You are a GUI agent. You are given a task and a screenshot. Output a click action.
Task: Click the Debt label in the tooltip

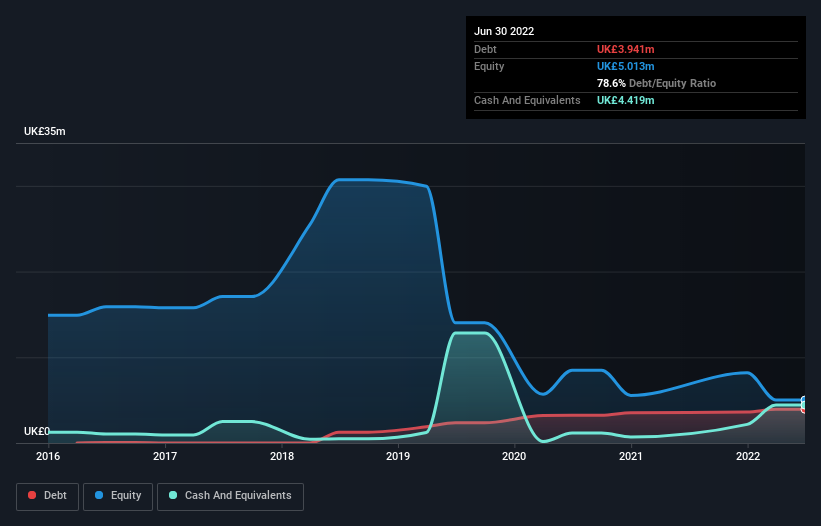pyautogui.click(x=485, y=49)
